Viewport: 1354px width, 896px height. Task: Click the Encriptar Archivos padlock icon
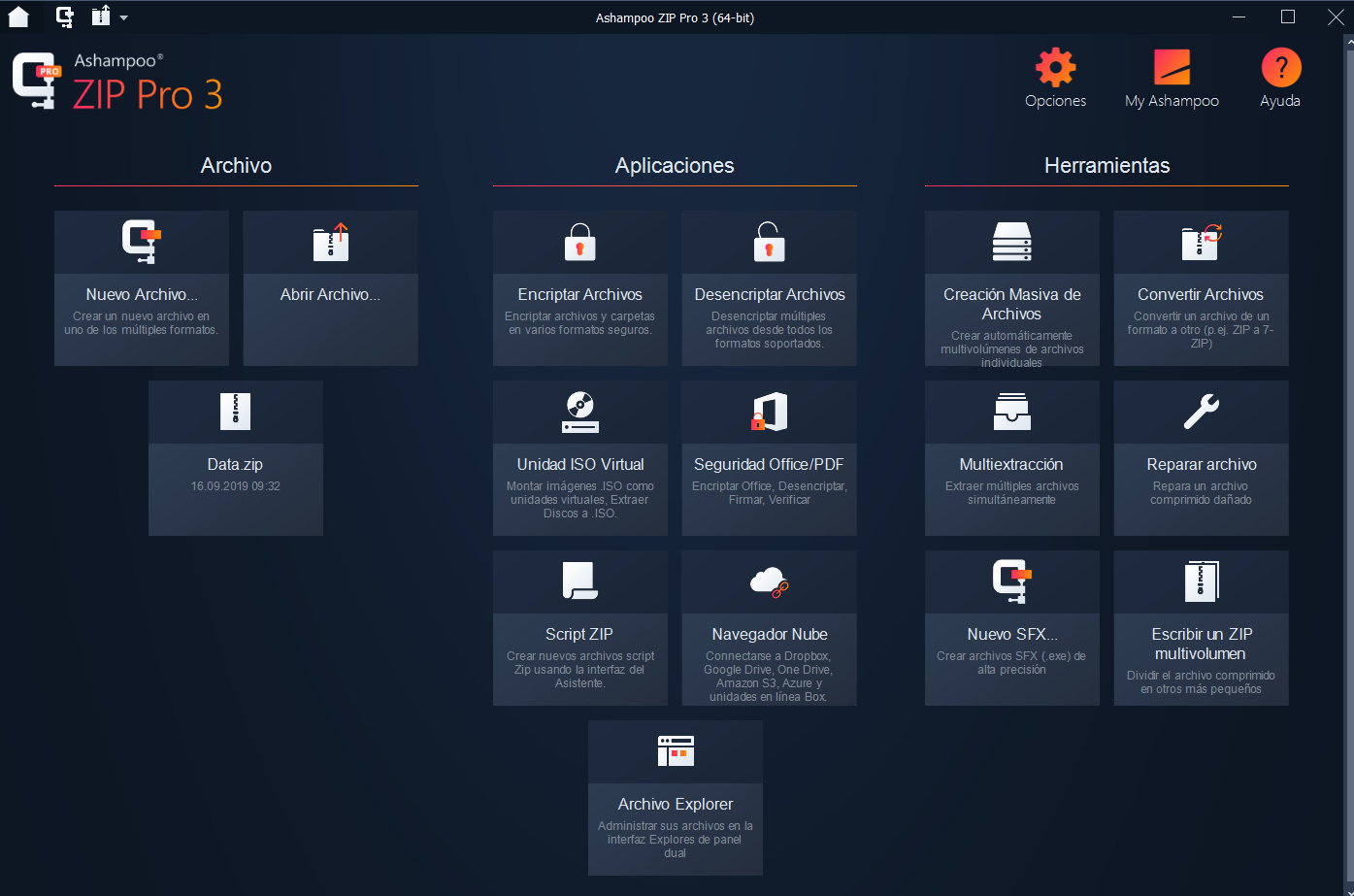coord(579,243)
